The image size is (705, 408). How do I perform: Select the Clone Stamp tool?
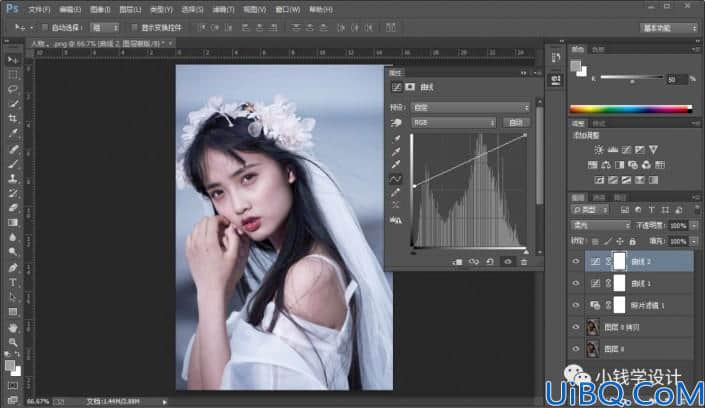[x=13, y=179]
